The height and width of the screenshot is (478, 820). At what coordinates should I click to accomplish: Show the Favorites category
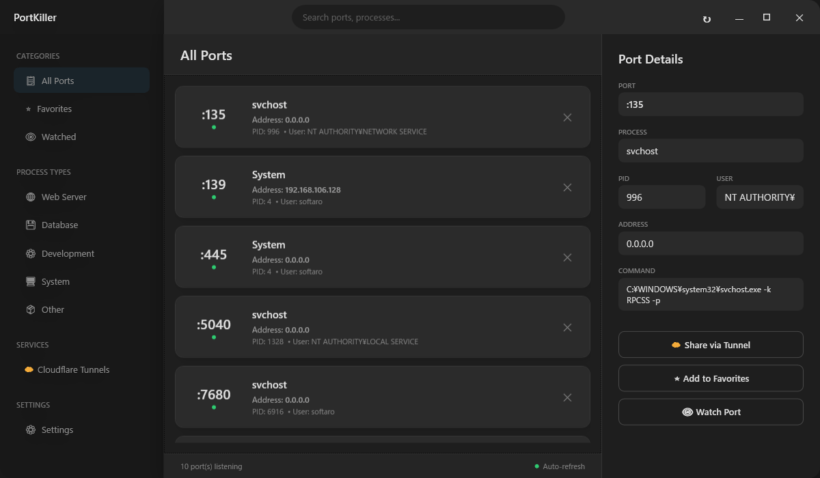click(x=54, y=109)
